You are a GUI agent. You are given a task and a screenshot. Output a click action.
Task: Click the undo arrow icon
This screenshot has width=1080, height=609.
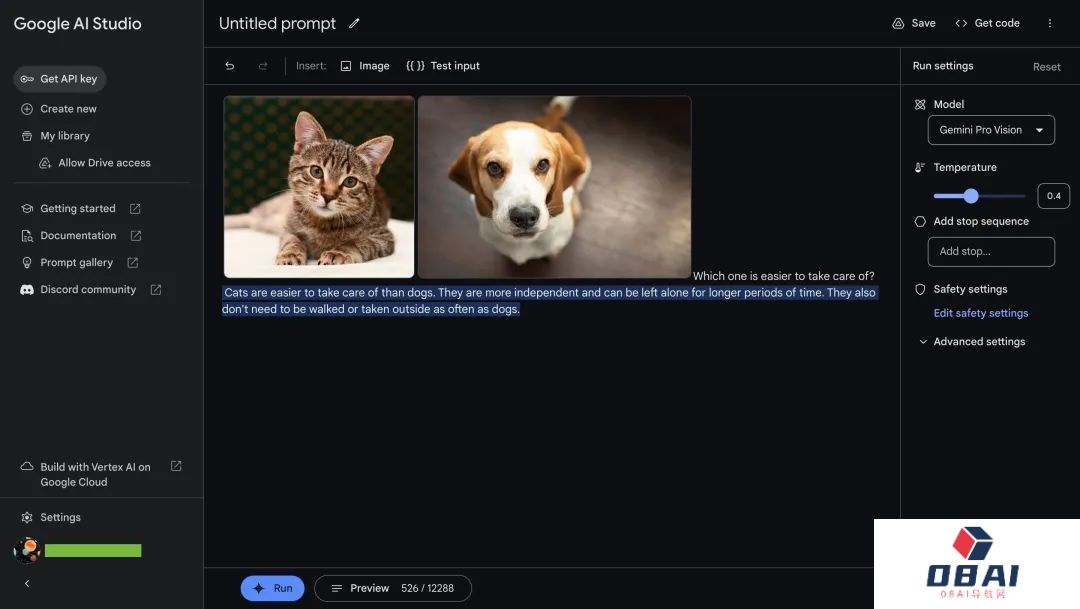pos(230,66)
